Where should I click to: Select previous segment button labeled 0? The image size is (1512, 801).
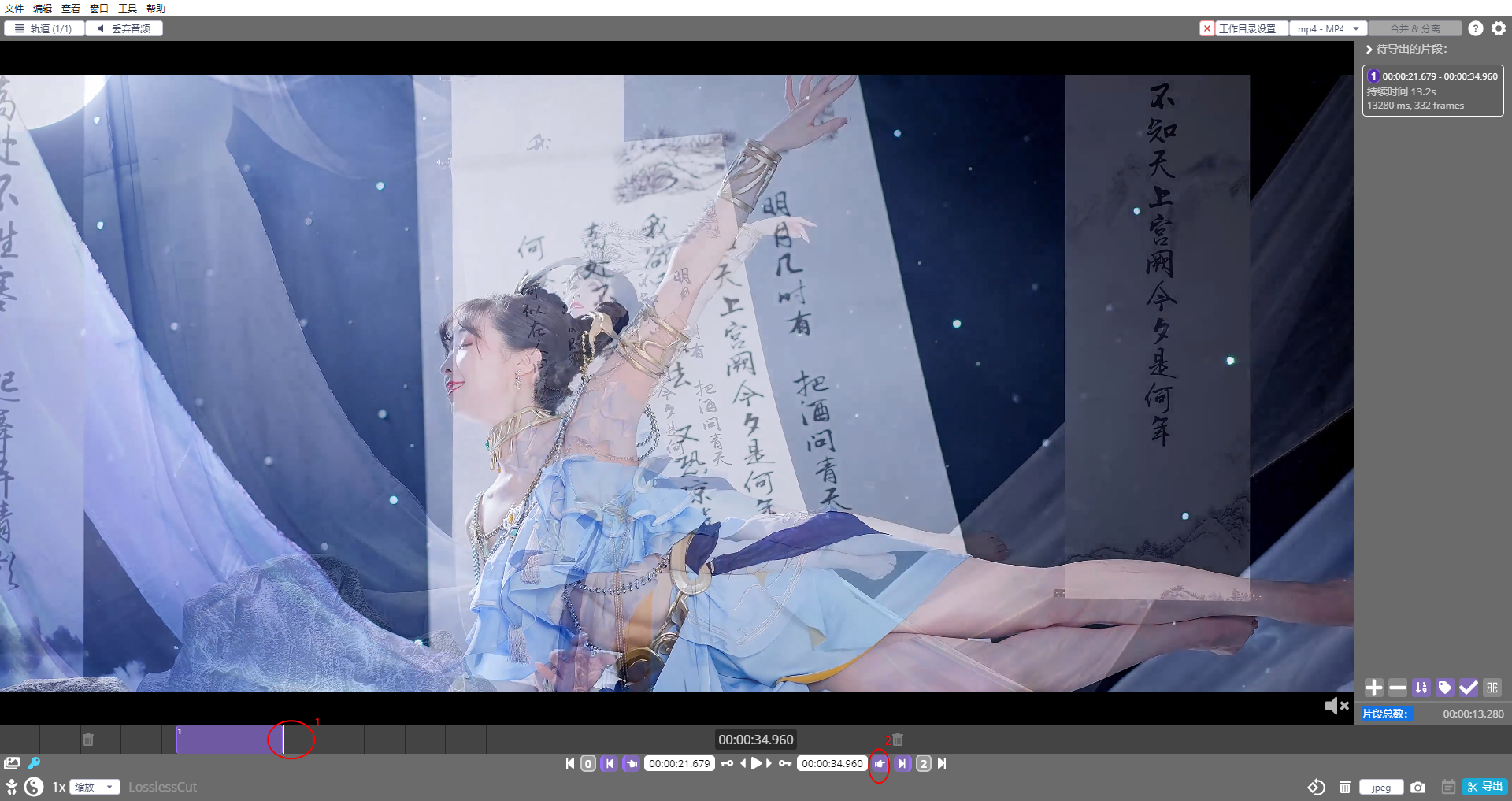tap(588, 763)
